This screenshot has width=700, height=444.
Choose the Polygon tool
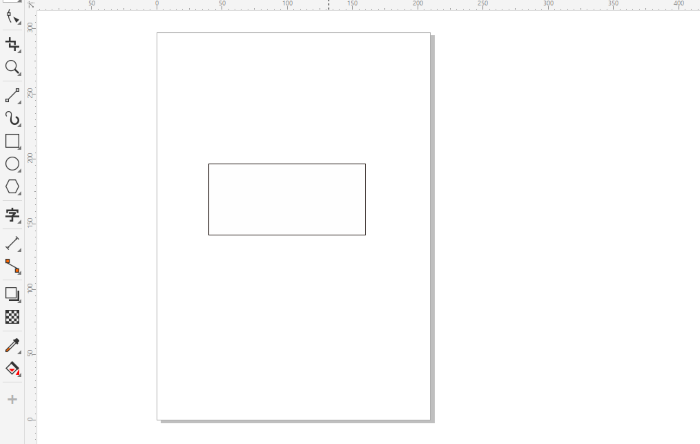click(x=12, y=187)
